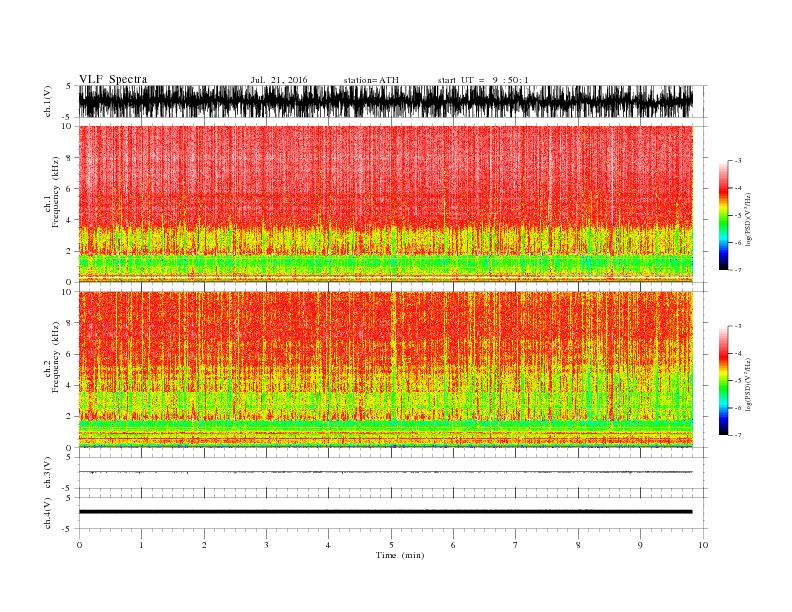Click time axis tick label '8'
This screenshot has height=612, width=792.
578,545
